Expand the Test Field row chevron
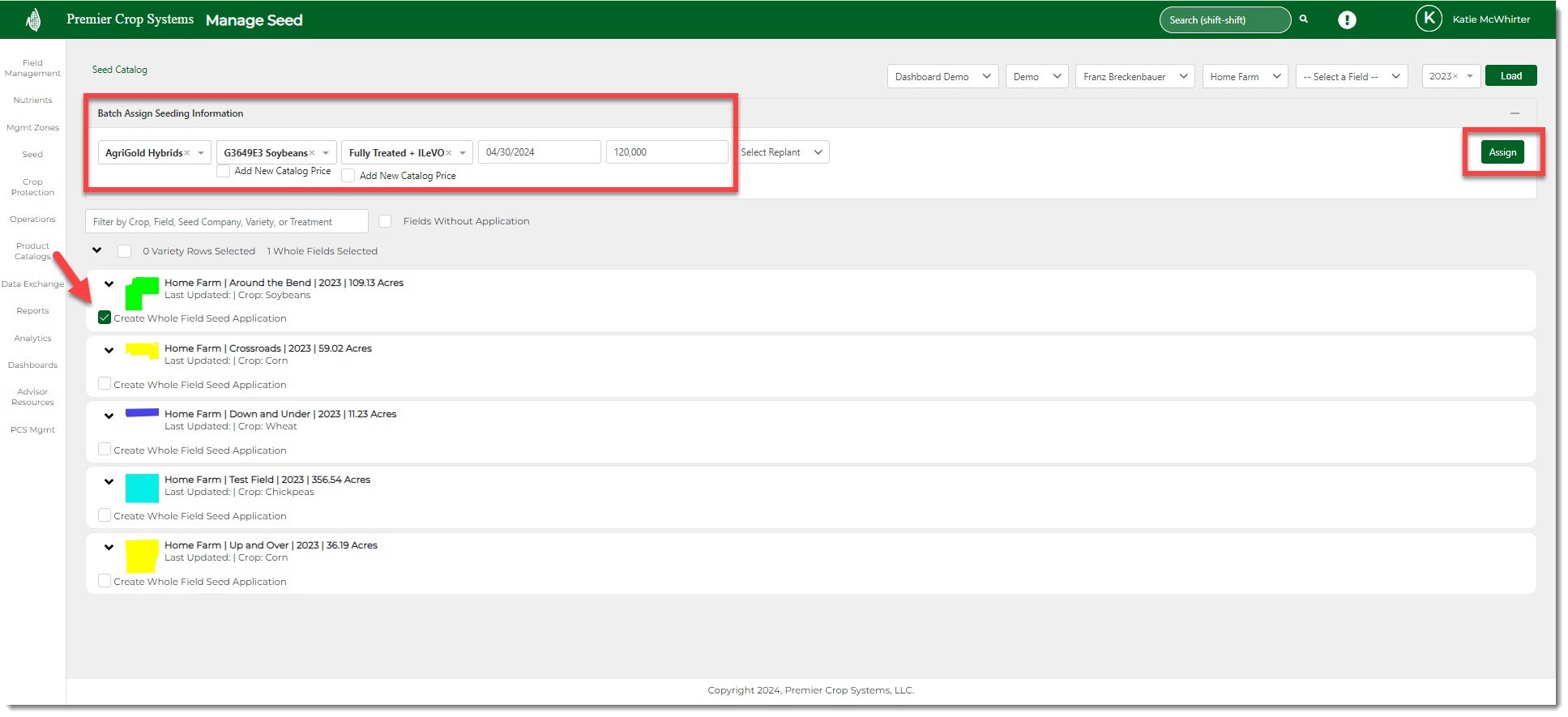The image size is (1568, 717). (x=109, y=481)
